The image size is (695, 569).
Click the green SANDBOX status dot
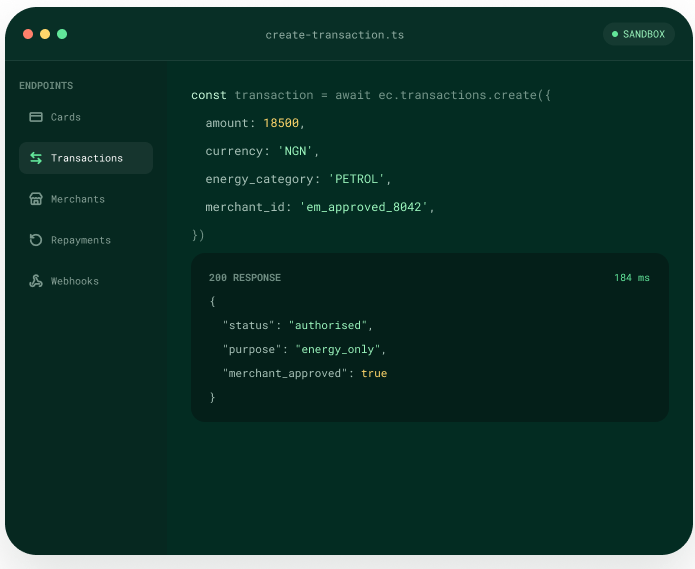615,34
